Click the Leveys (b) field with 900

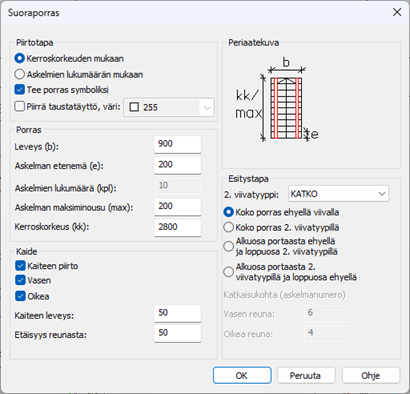(178, 144)
